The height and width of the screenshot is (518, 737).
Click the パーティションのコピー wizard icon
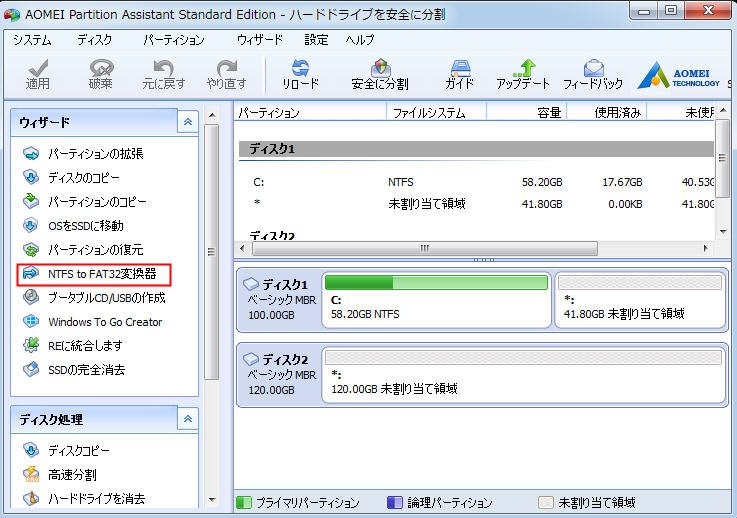click(31, 201)
